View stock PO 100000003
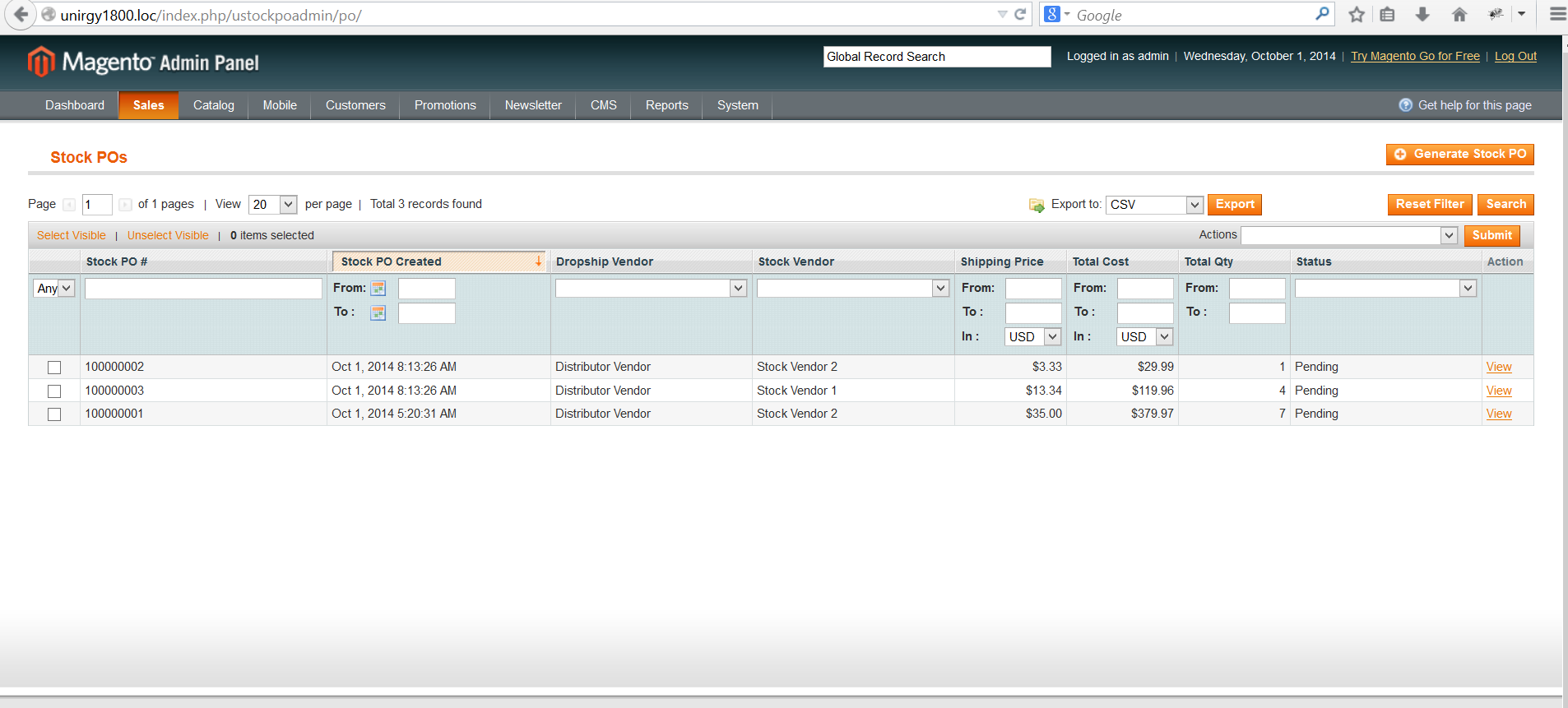 (1499, 391)
